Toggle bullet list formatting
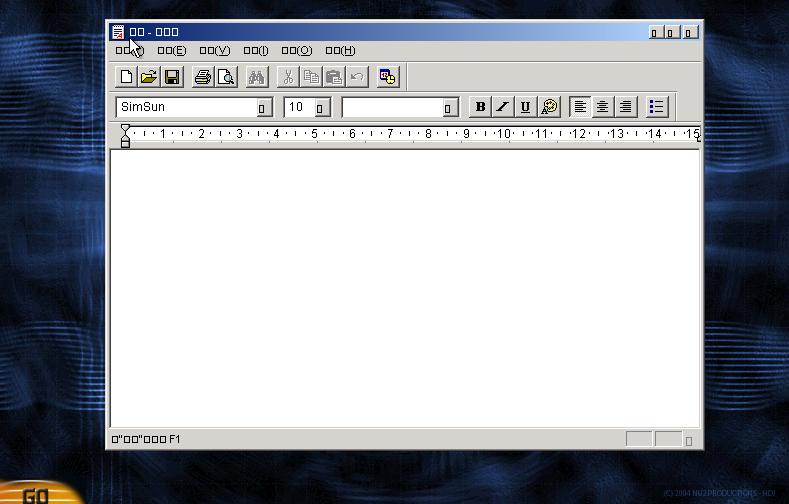 click(x=657, y=107)
